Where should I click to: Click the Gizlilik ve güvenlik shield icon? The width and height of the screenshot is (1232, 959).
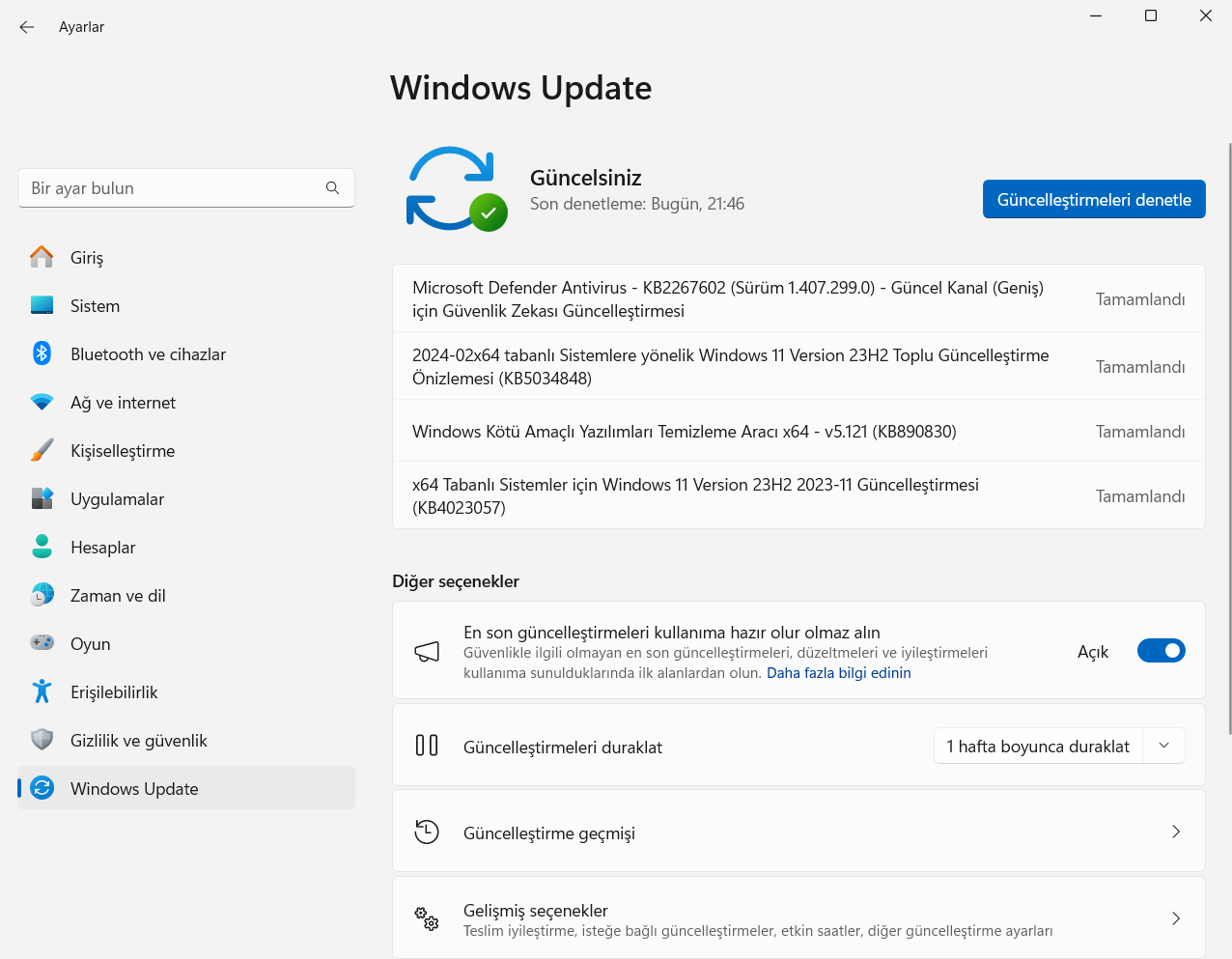[x=42, y=740]
